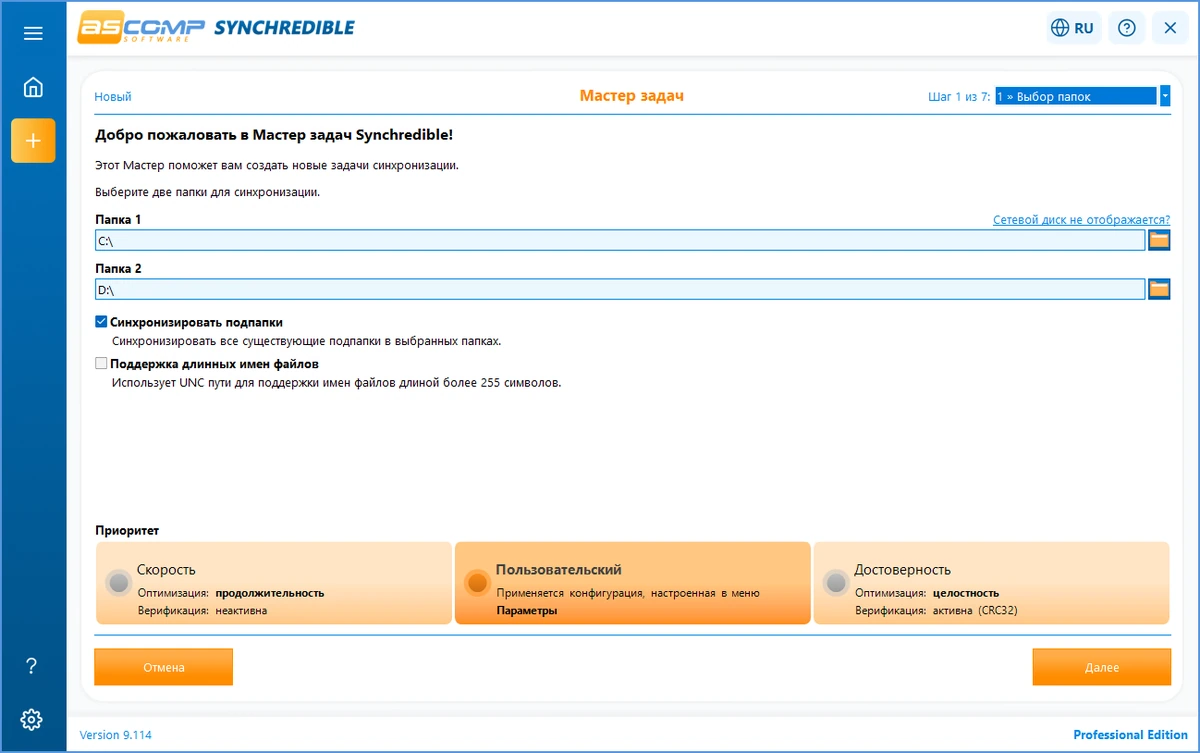Select the Достоверность priority option
Viewport: 1200px width, 753px height.
991,583
